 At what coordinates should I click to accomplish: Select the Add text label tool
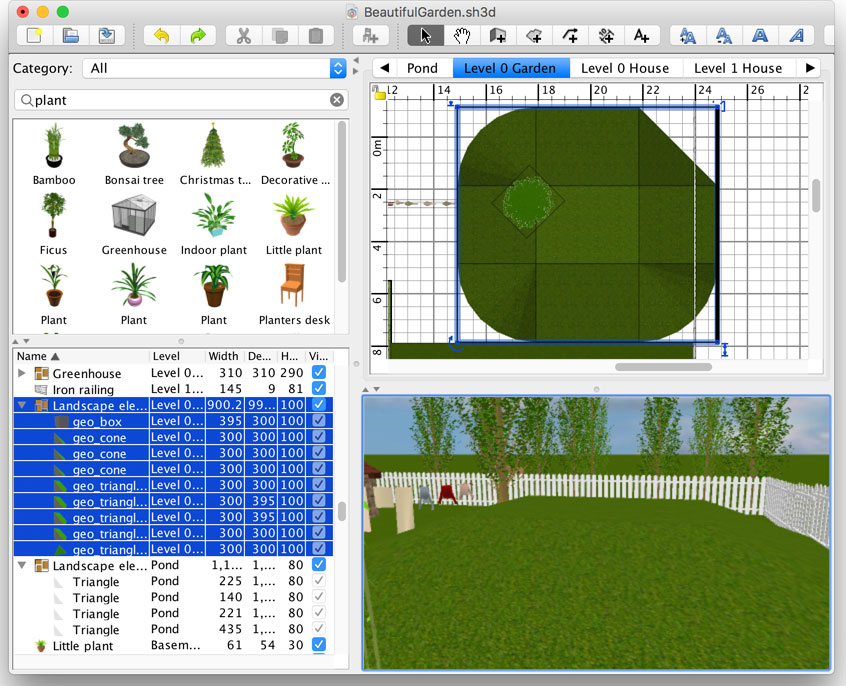click(x=642, y=36)
